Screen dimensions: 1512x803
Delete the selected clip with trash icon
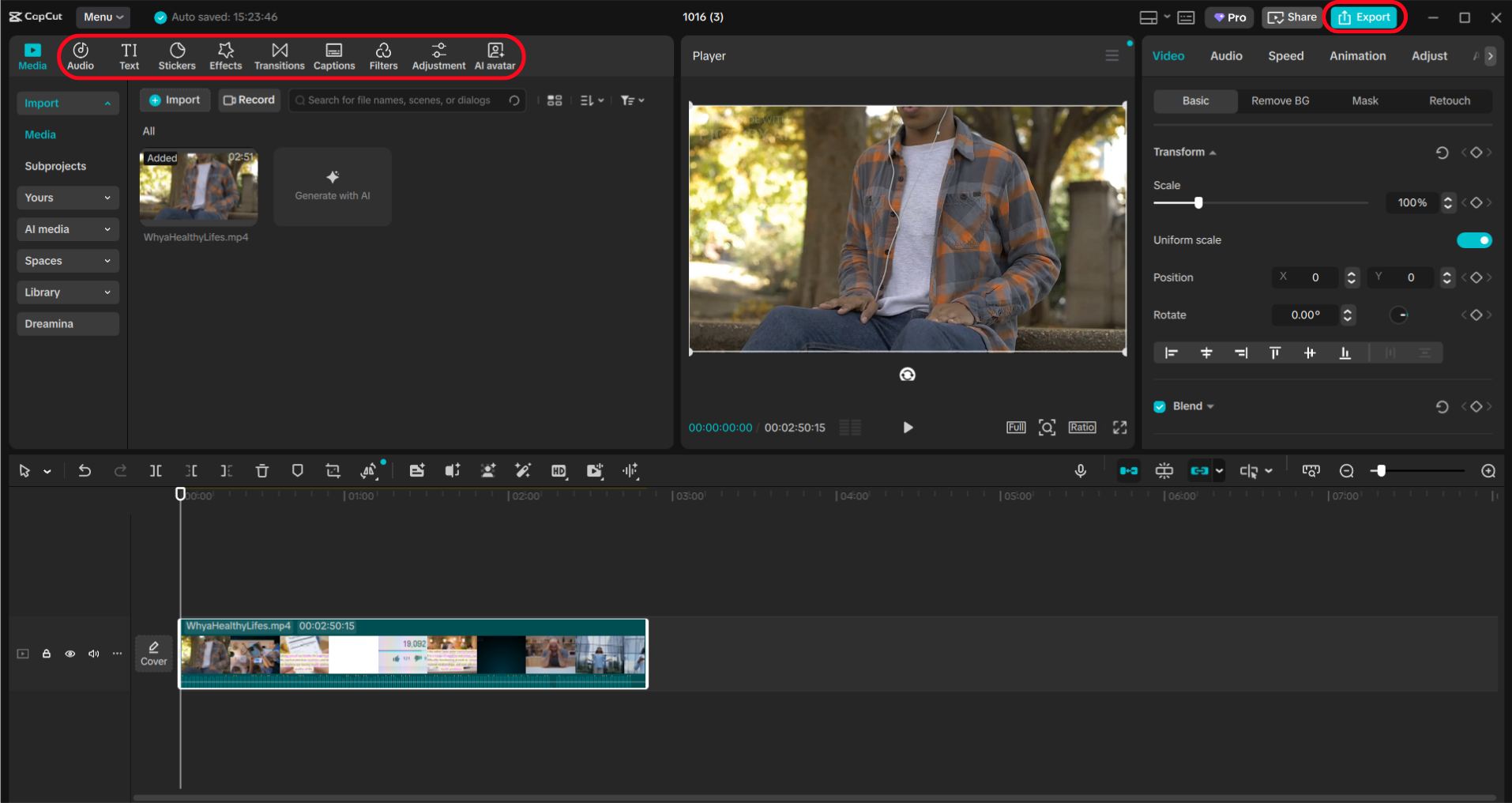(262, 471)
